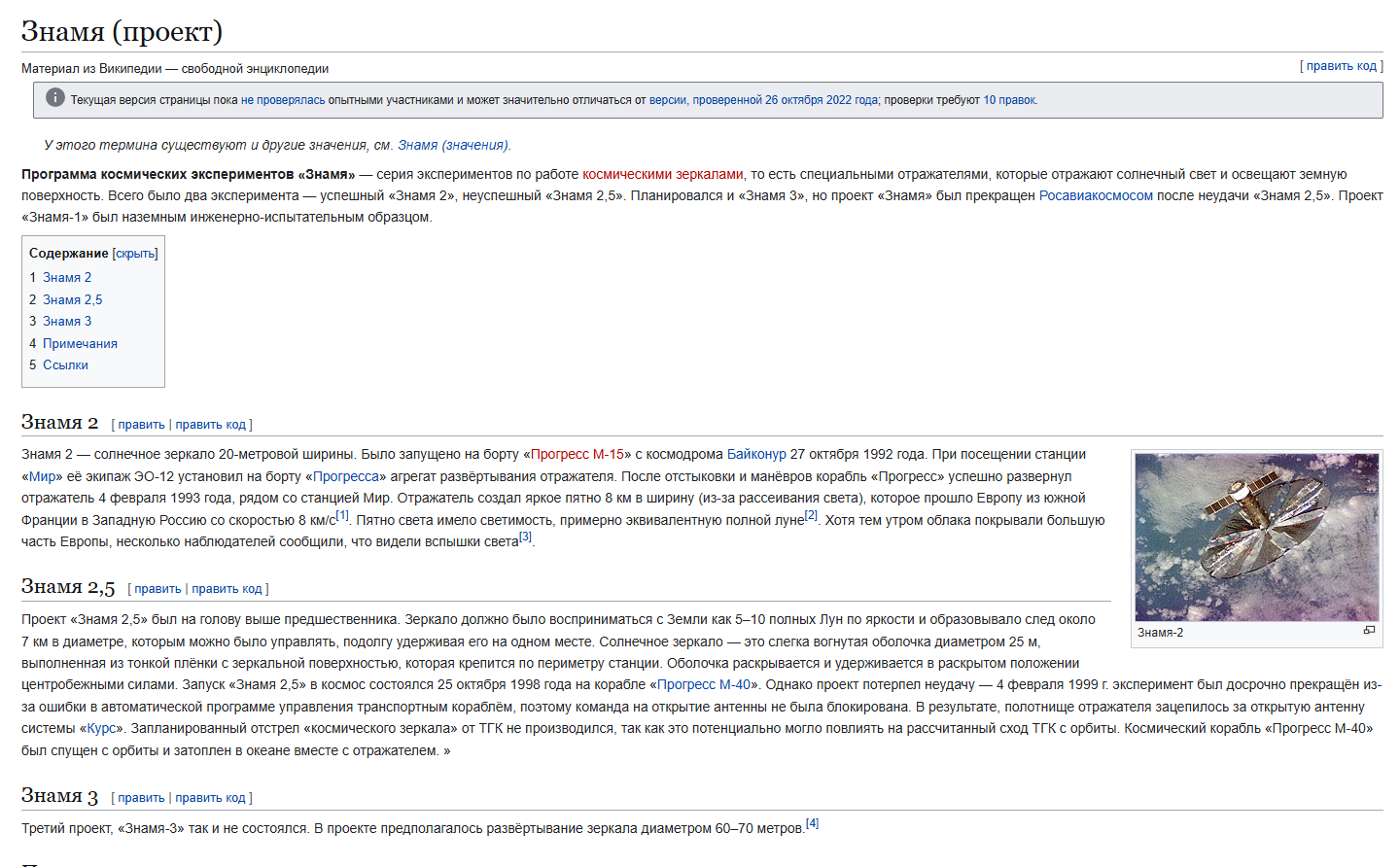Screen dimensions: 1400x867
Task: Click the bold «Программа космических экспериментов «Знамя»» text
Action: coord(189,175)
